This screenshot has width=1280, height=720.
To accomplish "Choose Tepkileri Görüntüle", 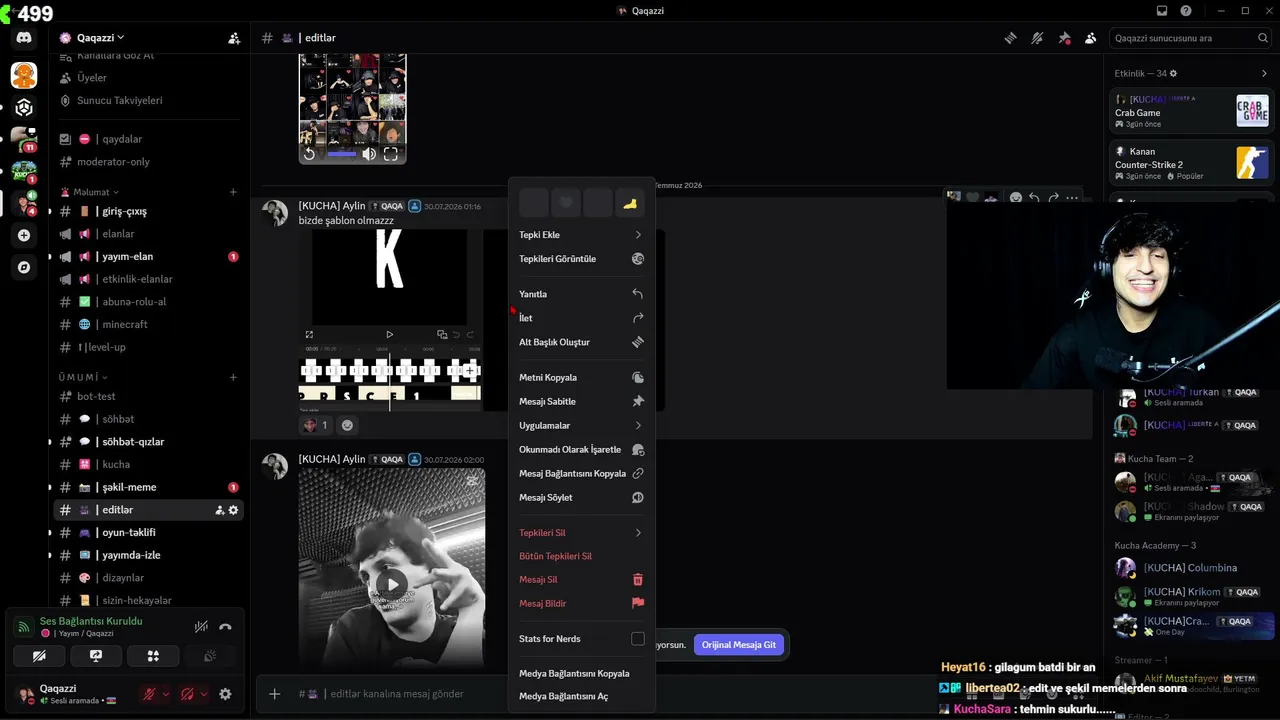I will click(581, 259).
